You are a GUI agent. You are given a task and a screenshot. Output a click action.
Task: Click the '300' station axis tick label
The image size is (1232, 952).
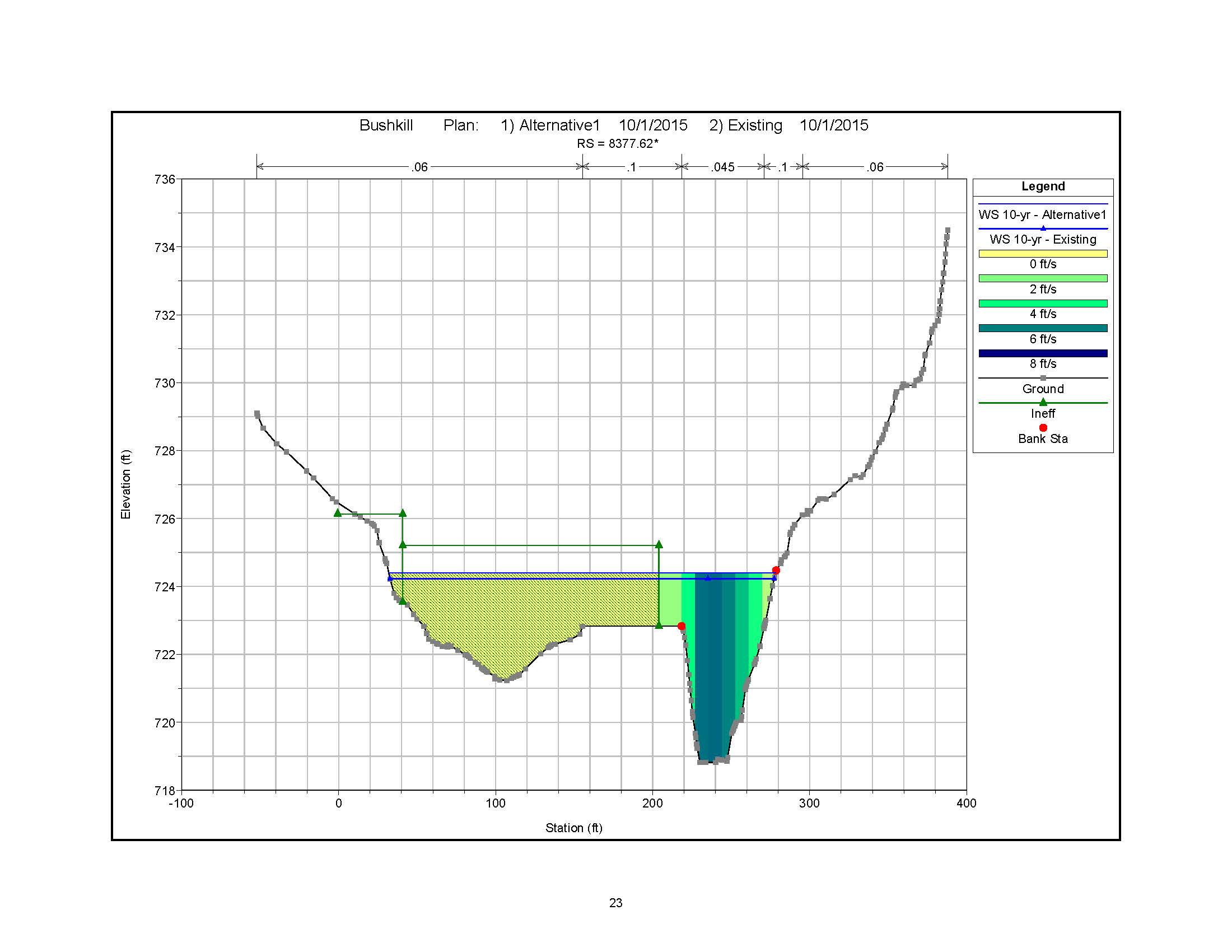click(810, 803)
